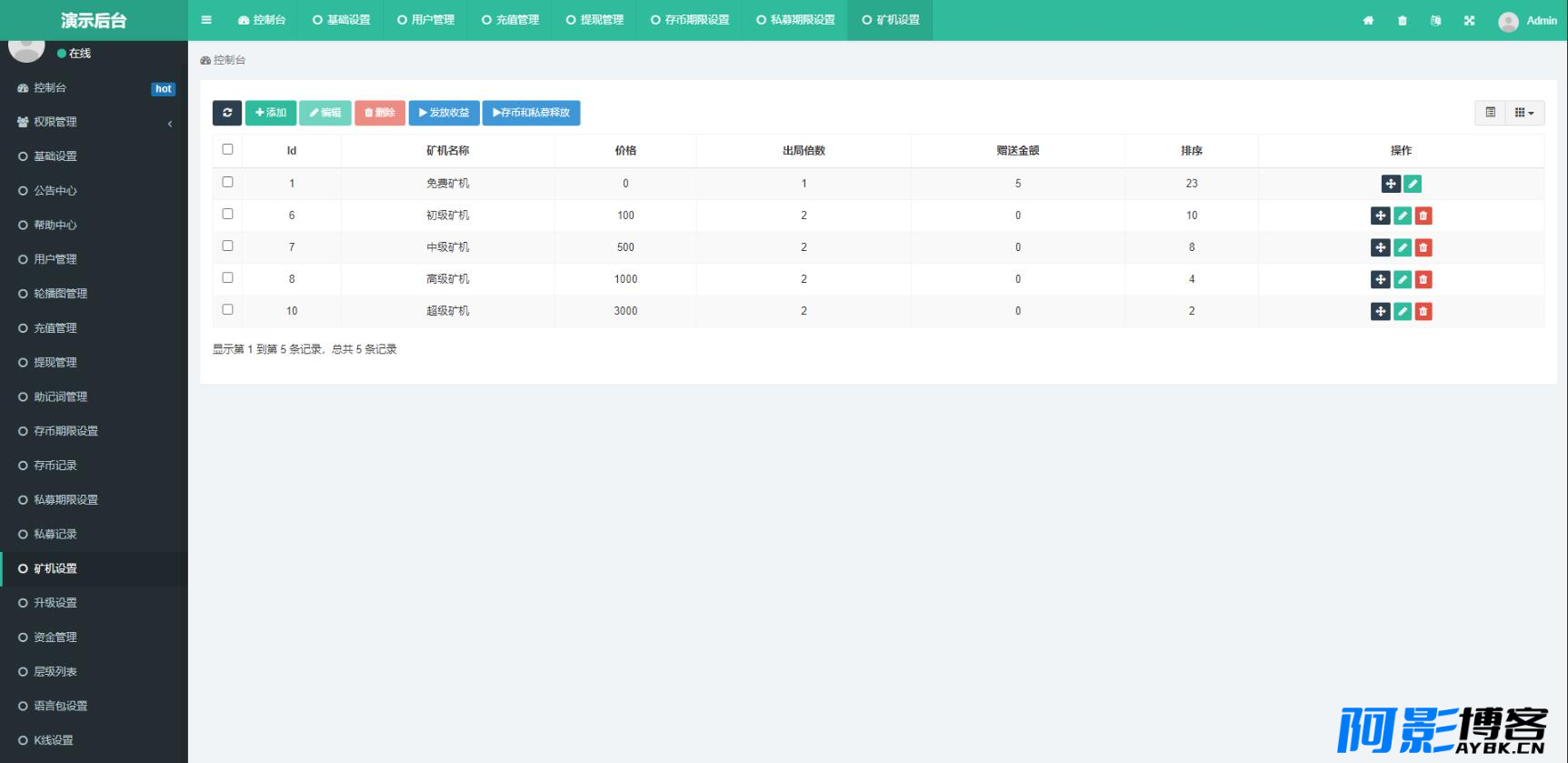1568x763 pixels.
Task: Switch to the 提现管理 top tab
Action: (x=594, y=20)
